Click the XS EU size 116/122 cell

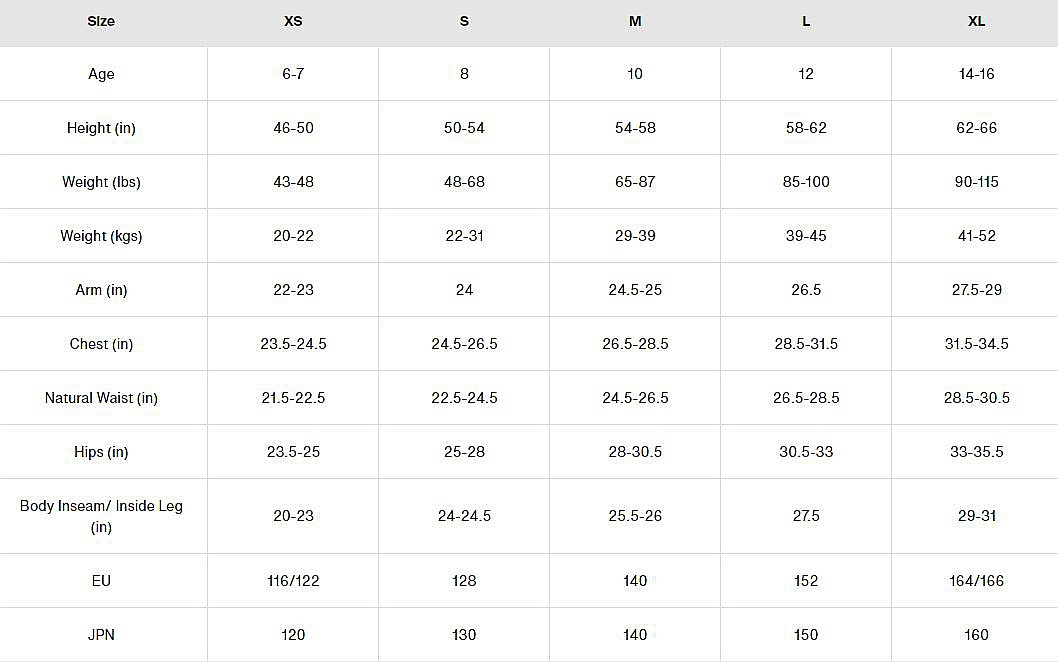pyautogui.click(x=293, y=581)
